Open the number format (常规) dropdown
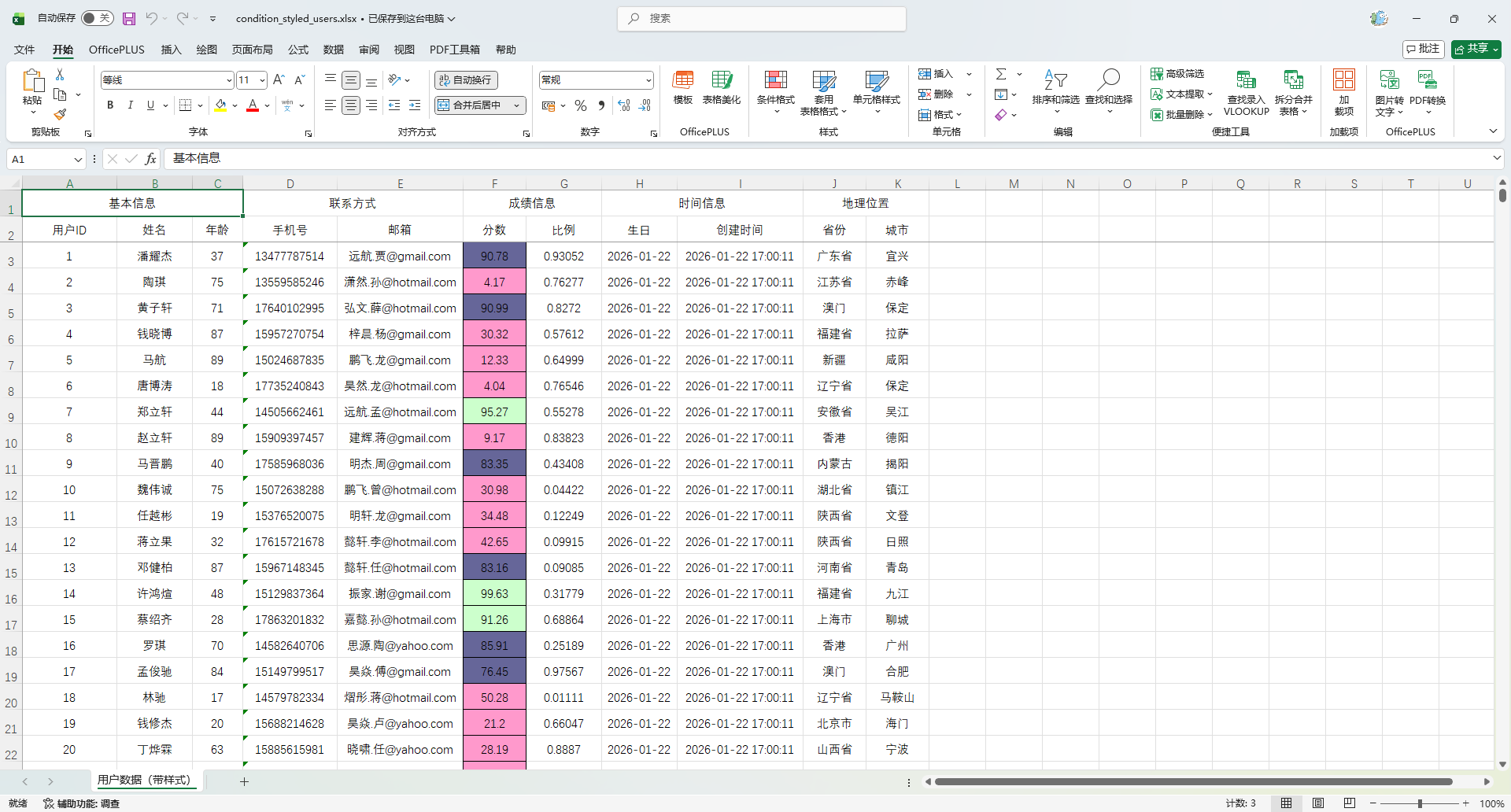The height and width of the screenshot is (812, 1511). click(648, 80)
